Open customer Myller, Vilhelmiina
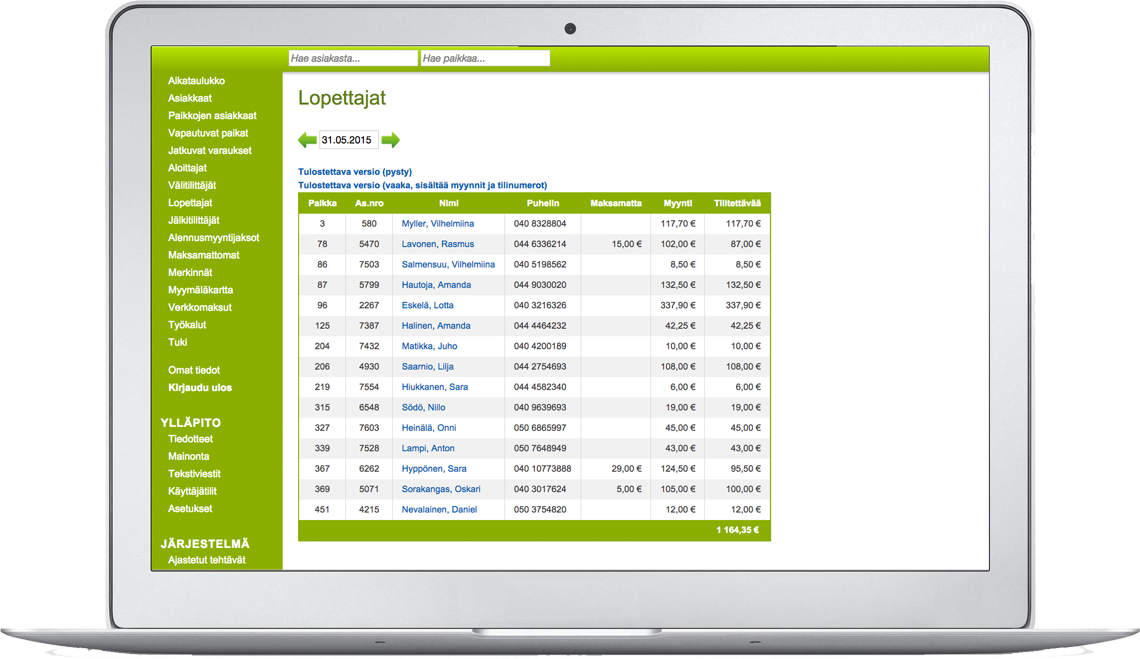The height and width of the screenshot is (659, 1140). (x=438, y=224)
